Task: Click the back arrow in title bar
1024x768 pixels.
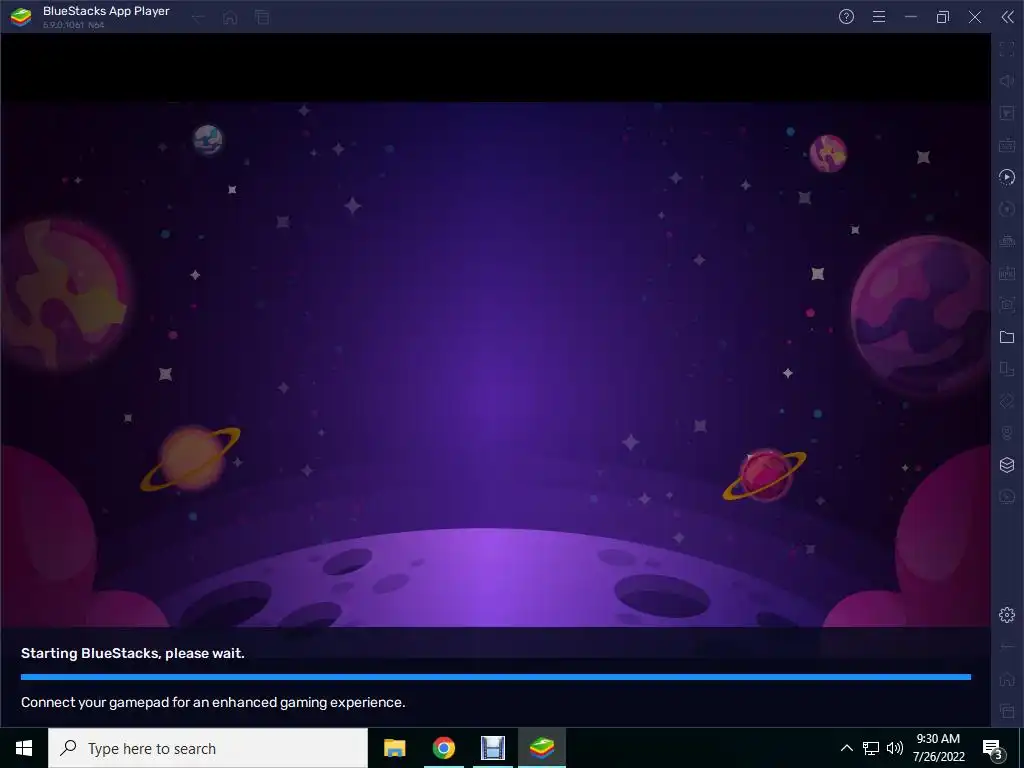Action: click(198, 18)
